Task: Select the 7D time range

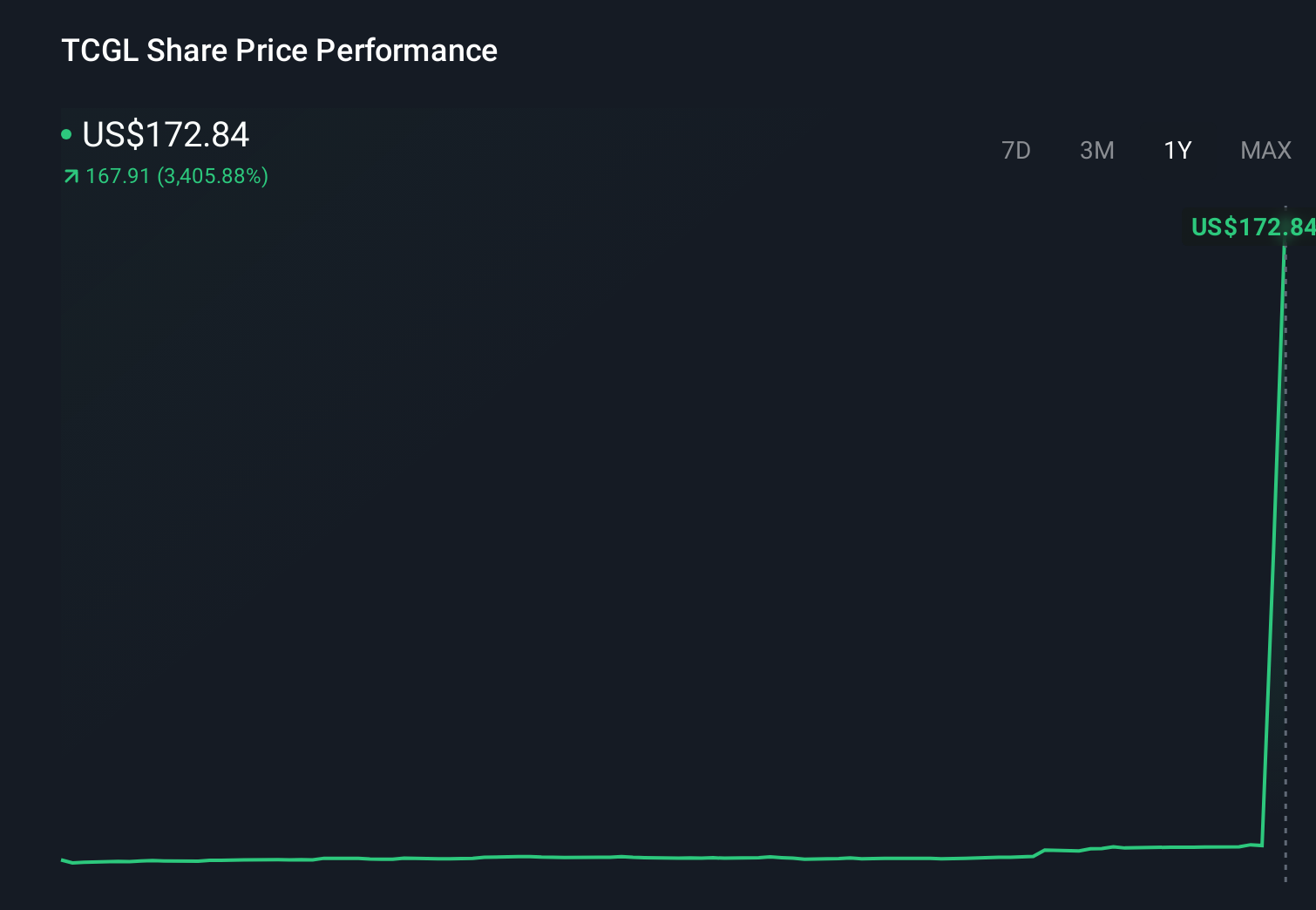Action: 1017,150
